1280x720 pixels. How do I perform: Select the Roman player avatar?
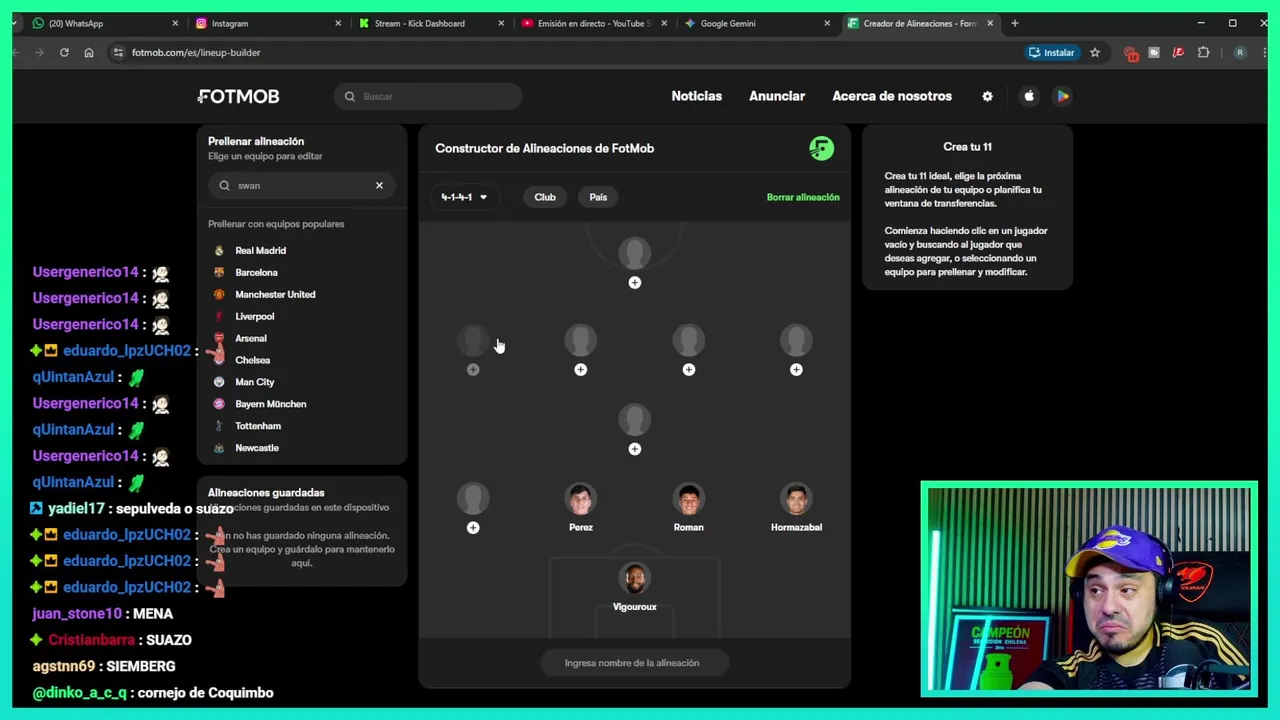[x=688, y=499]
